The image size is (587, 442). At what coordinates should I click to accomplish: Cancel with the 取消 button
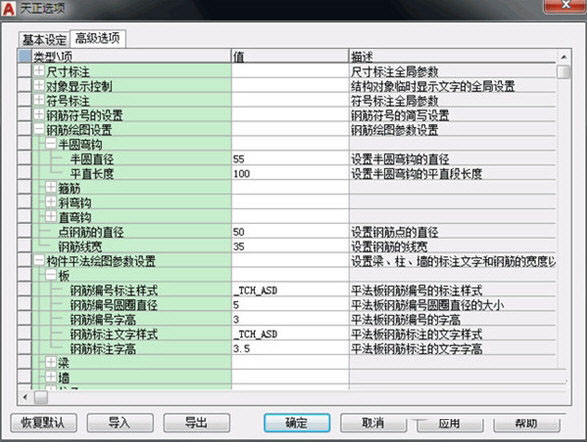click(373, 423)
